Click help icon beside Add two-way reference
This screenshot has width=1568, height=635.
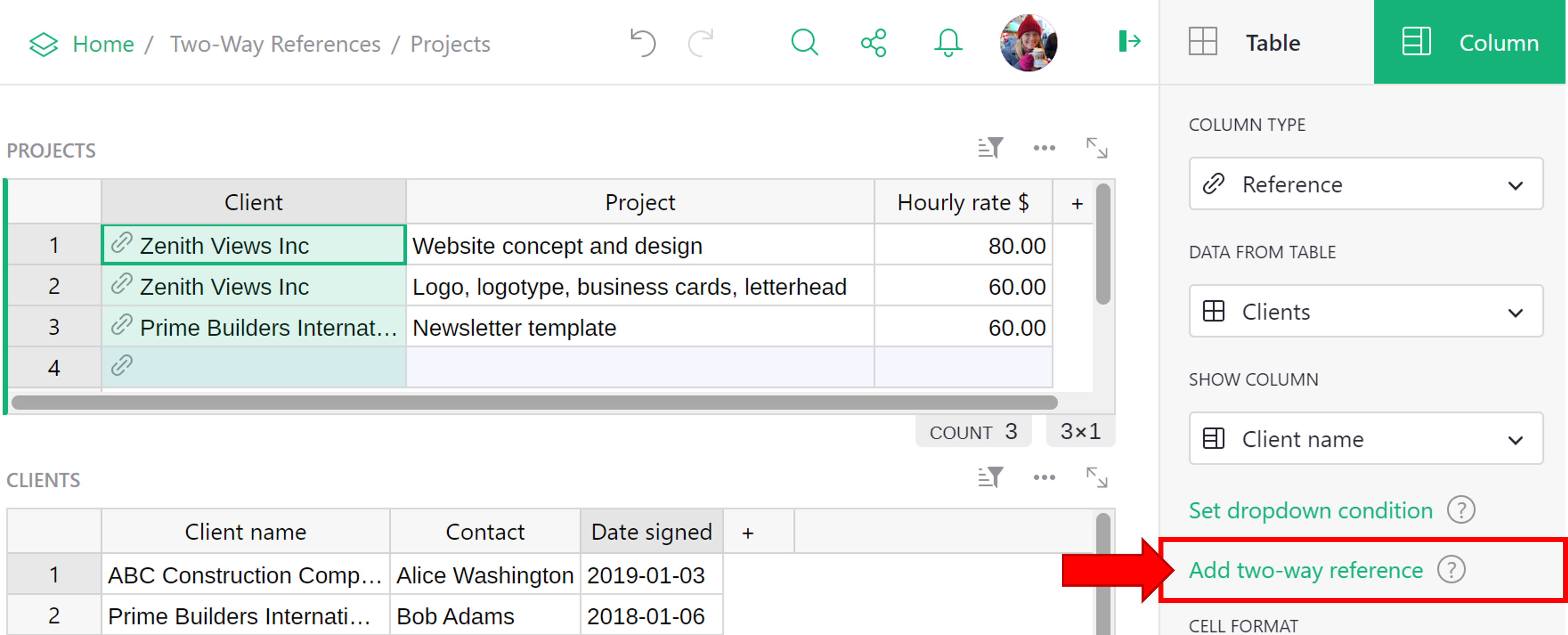(x=1452, y=571)
